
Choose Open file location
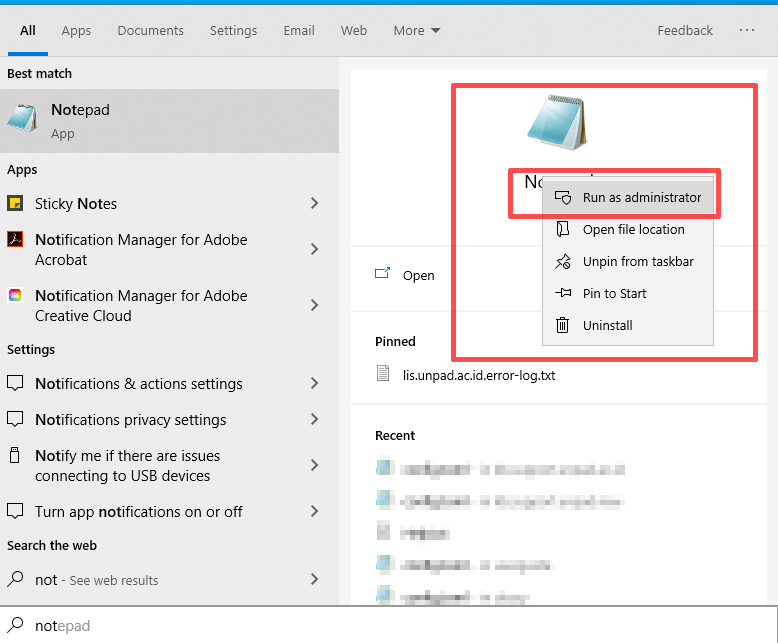pos(628,229)
